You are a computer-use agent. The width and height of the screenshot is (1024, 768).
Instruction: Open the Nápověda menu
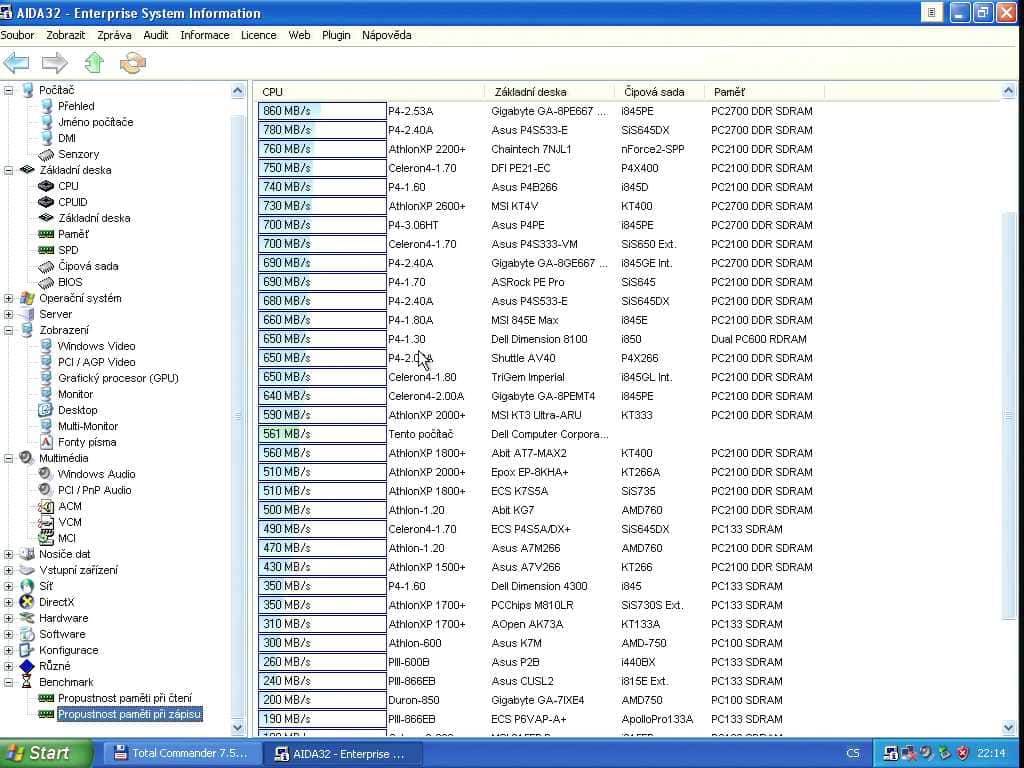click(x=387, y=35)
